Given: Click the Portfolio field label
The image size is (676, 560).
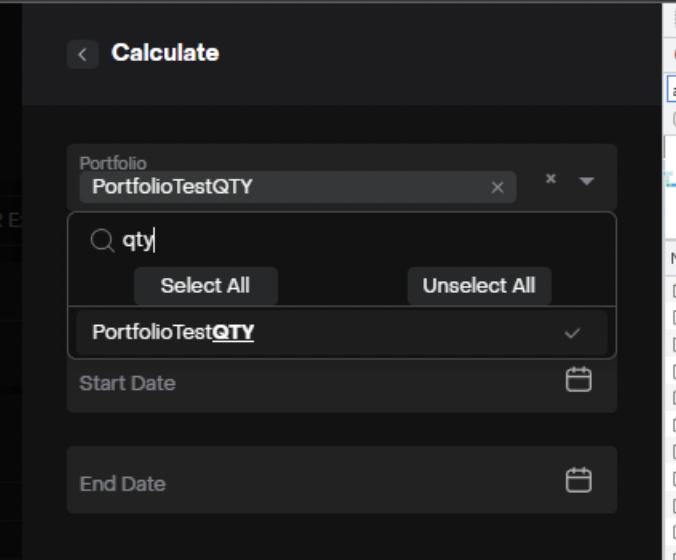Looking at the screenshot, I should 113,163.
